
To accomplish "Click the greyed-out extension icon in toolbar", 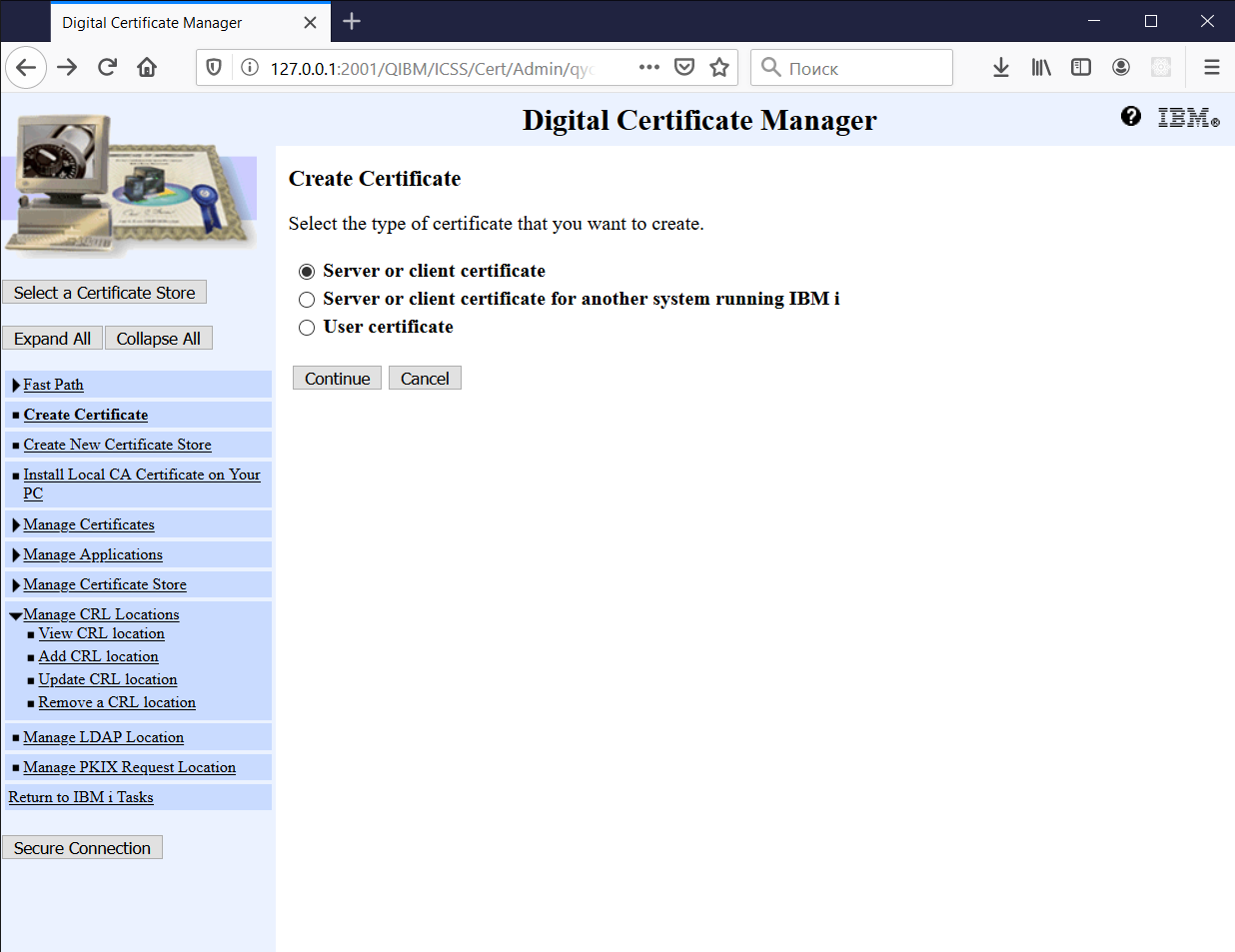I will 1161,68.
